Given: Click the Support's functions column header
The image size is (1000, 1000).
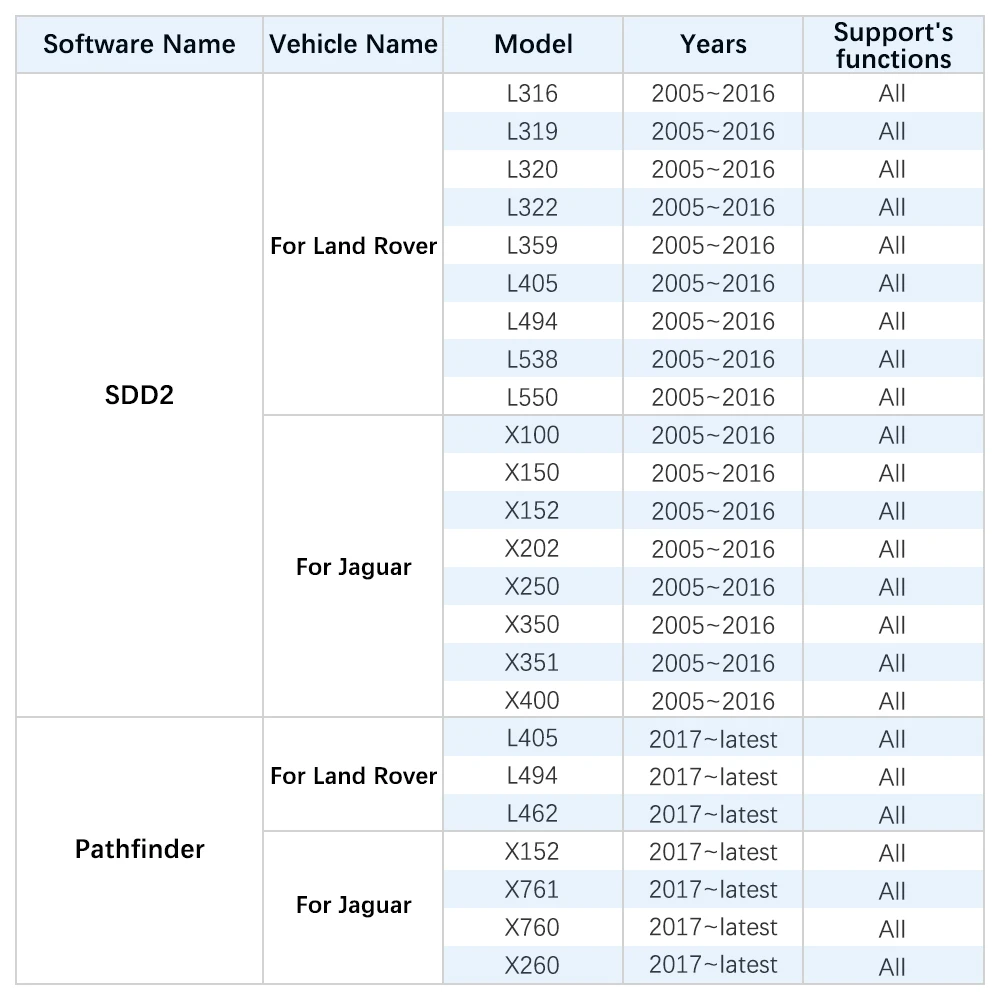Looking at the screenshot, I should coord(893,45).
